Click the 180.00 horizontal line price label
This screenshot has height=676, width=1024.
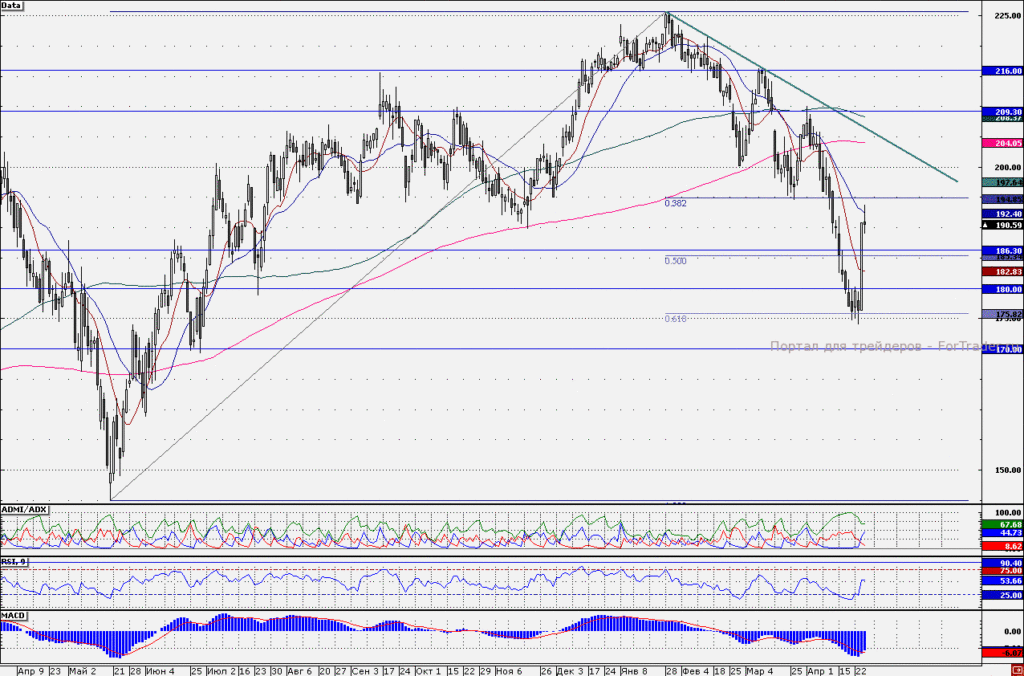coord(1002,289)
